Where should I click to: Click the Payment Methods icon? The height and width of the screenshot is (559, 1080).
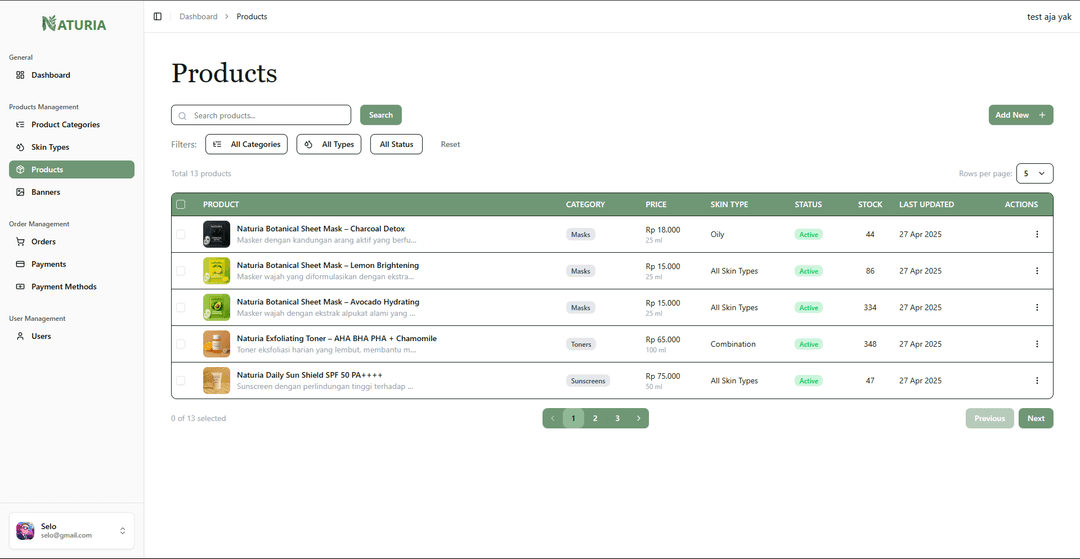[x=20, y=286]
